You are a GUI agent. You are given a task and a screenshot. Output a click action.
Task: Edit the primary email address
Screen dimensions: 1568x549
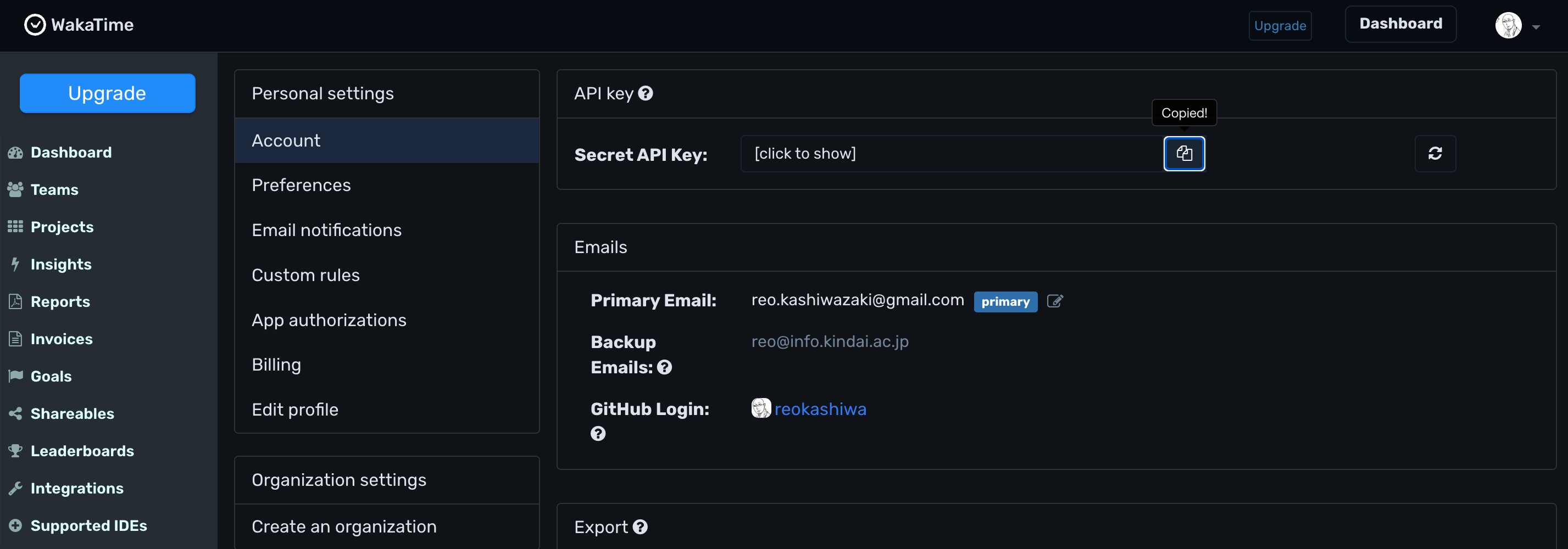pos(1055,301)
